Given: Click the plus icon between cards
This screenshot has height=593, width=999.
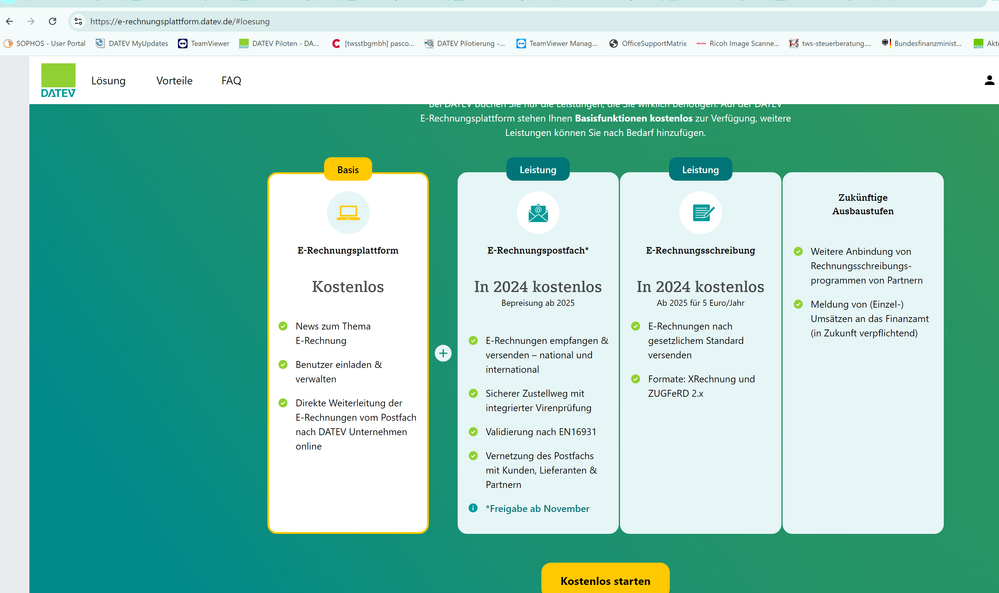Looking at the screenshot, I should click(x=443, y=353).
